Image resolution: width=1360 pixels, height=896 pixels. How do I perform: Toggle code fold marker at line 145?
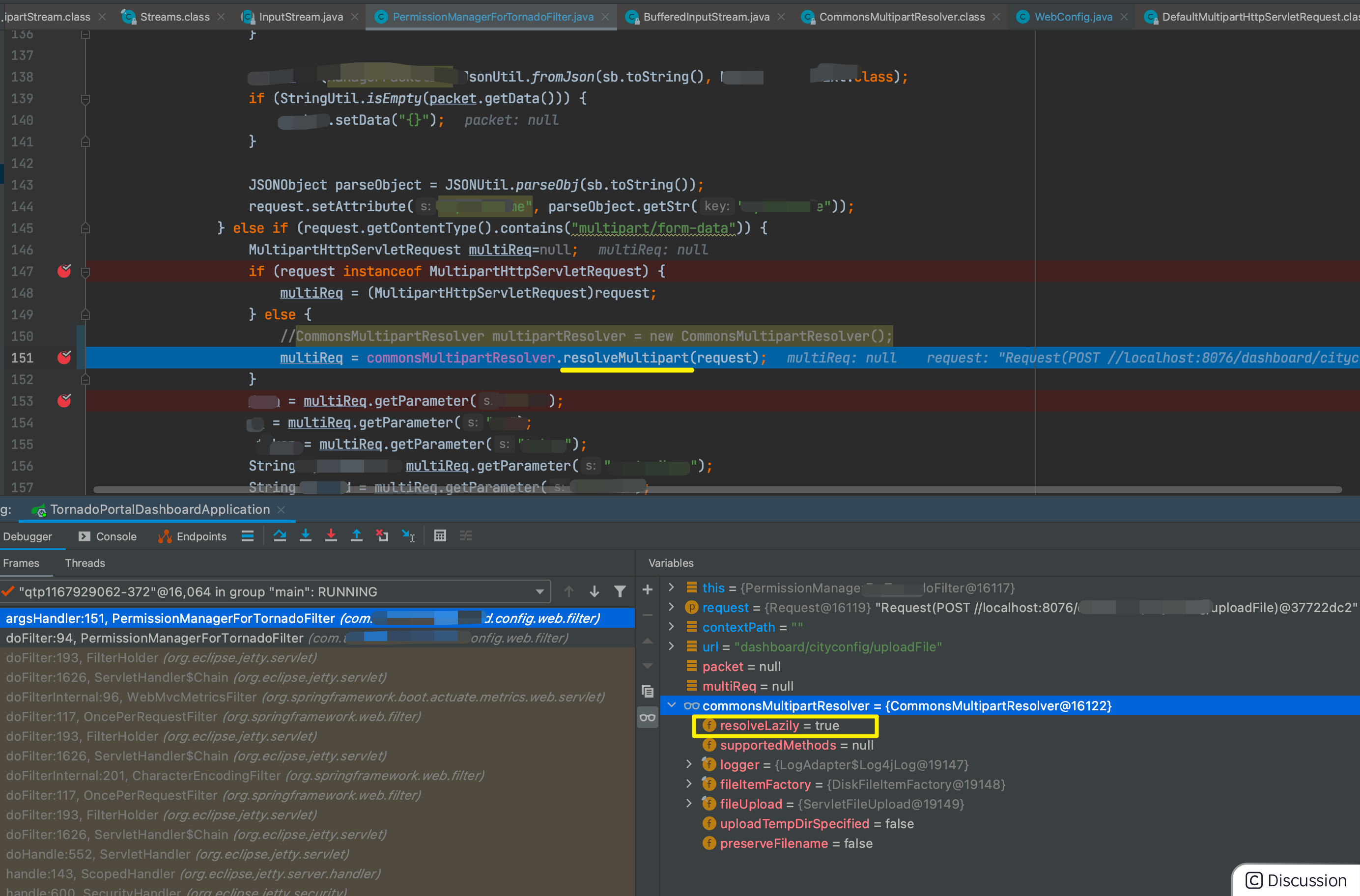(85, 228)
